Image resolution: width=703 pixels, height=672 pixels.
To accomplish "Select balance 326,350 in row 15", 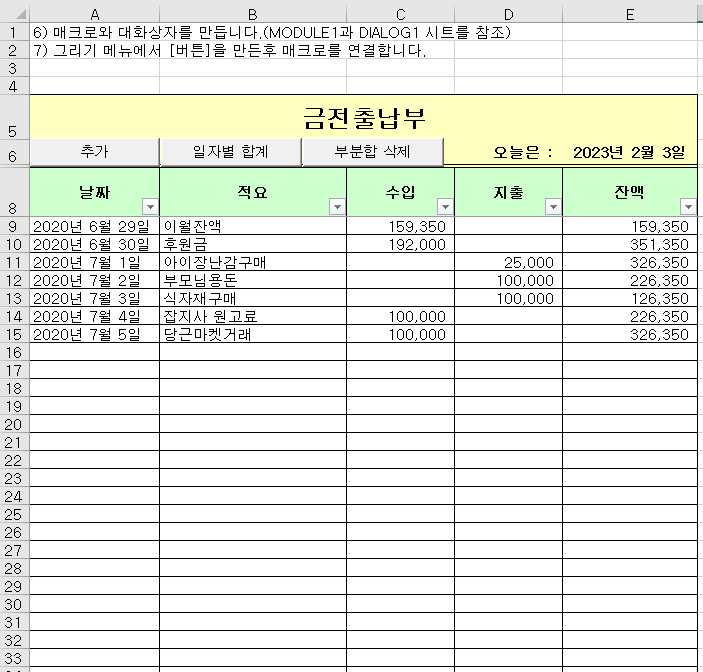I will click(x=630, y=334).
